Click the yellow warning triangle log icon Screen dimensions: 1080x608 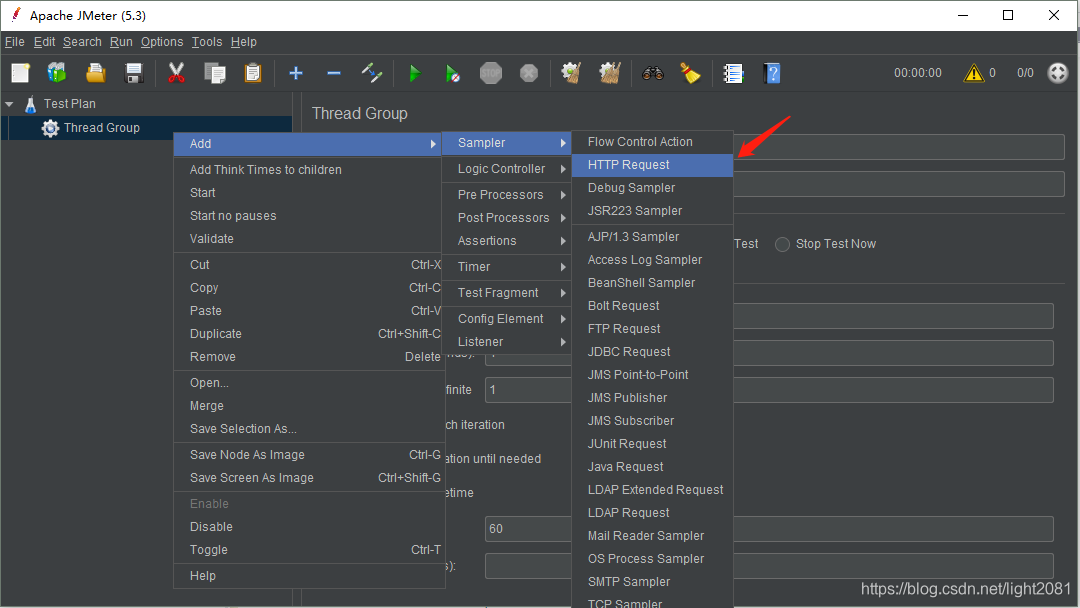tap(973, 72)
